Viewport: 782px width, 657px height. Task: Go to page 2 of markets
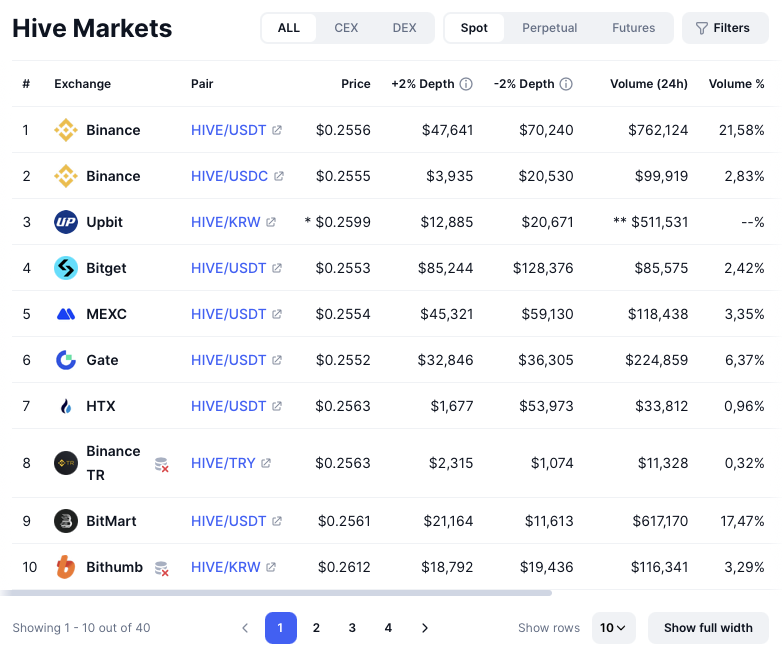[x=316, y=628]
